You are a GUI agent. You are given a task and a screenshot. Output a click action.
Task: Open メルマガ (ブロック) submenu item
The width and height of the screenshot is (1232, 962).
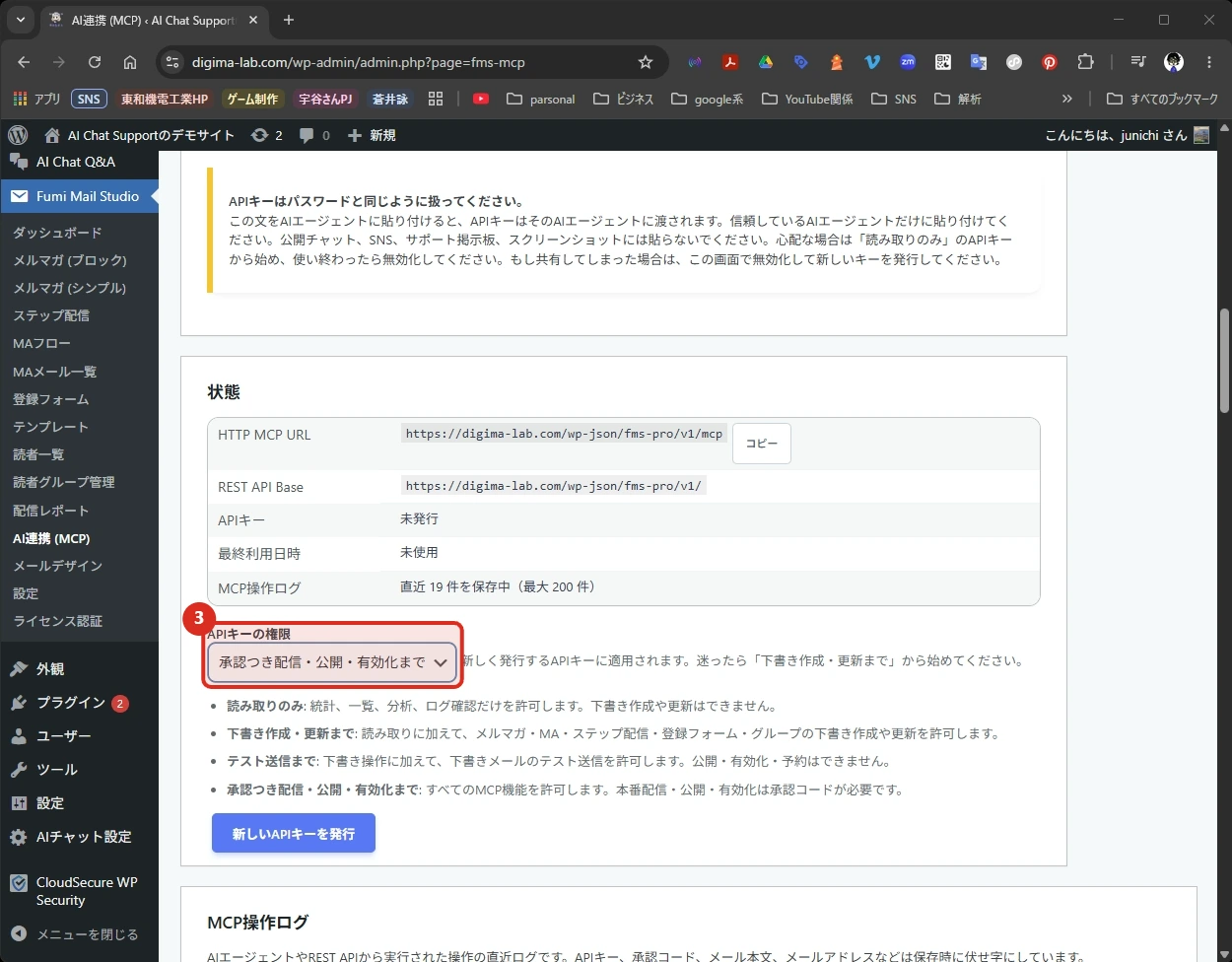tap(70, 260)
